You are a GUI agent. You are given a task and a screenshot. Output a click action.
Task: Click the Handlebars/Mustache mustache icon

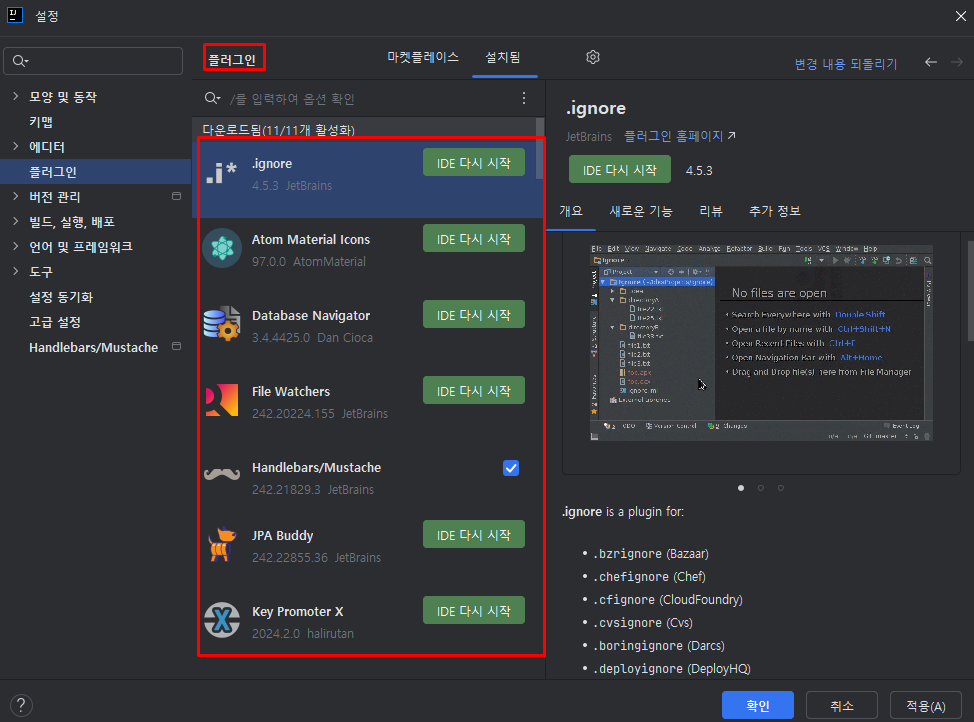[x=222, y=475]
